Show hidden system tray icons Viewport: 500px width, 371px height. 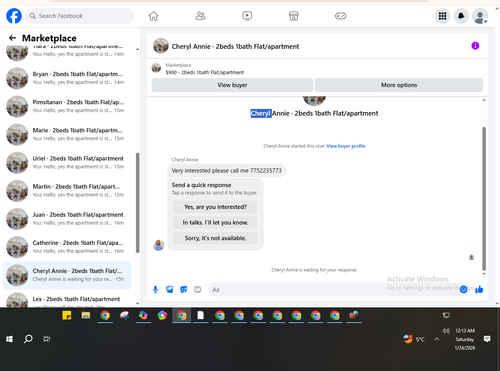coord(436,339)
